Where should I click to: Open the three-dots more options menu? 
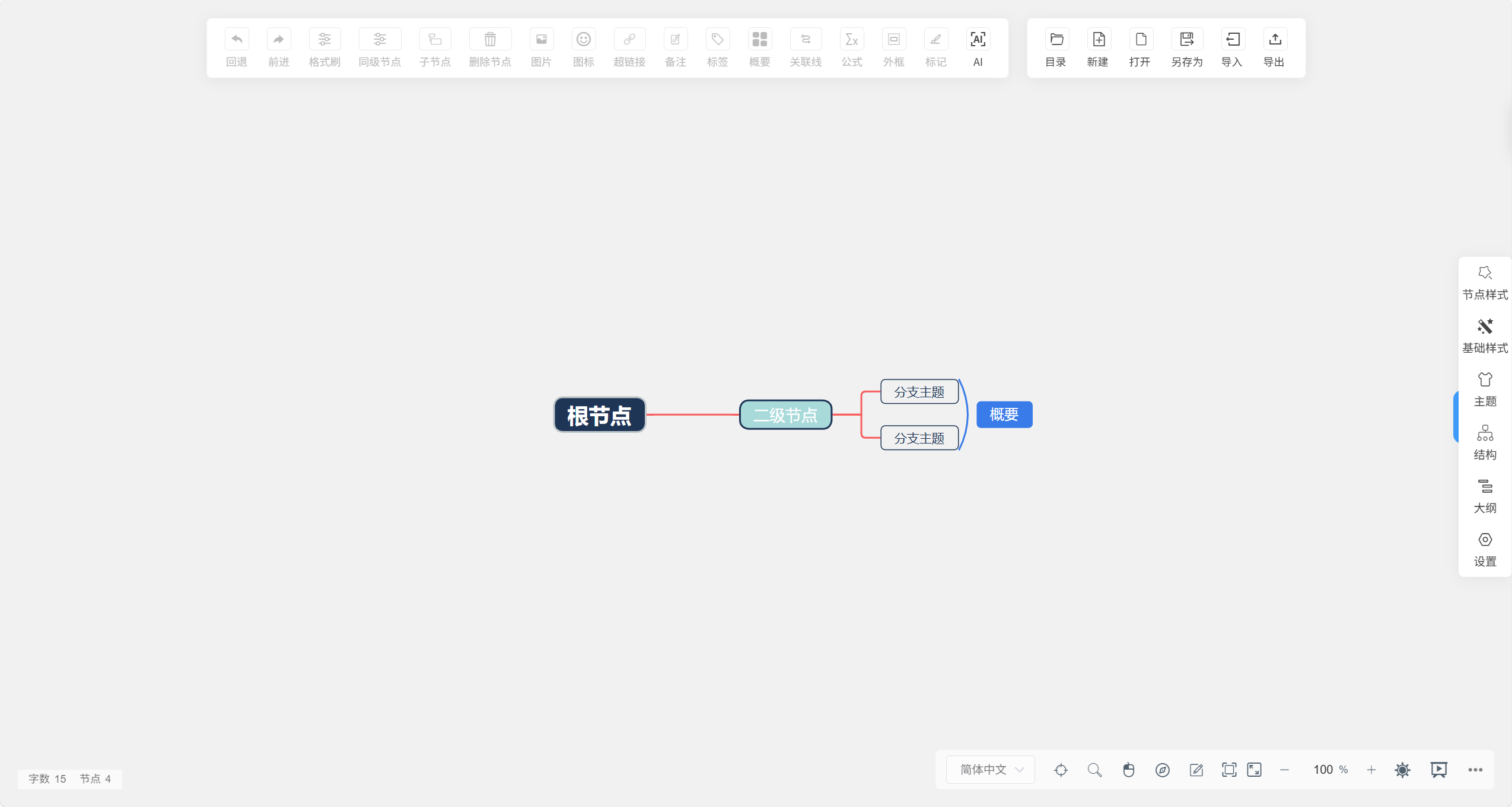pyautogui.click(x=1475, y=770)
